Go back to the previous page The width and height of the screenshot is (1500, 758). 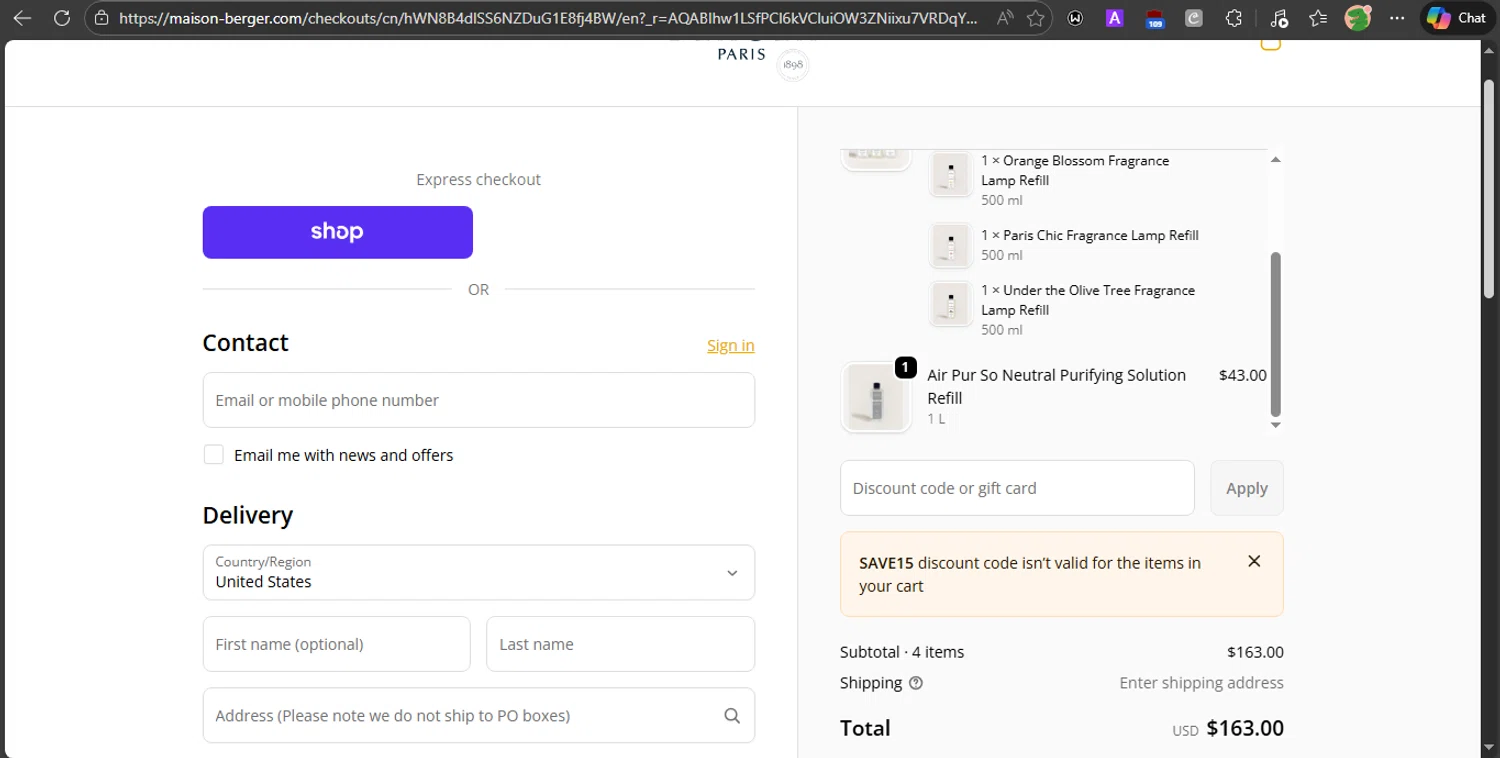pos(22,18)
